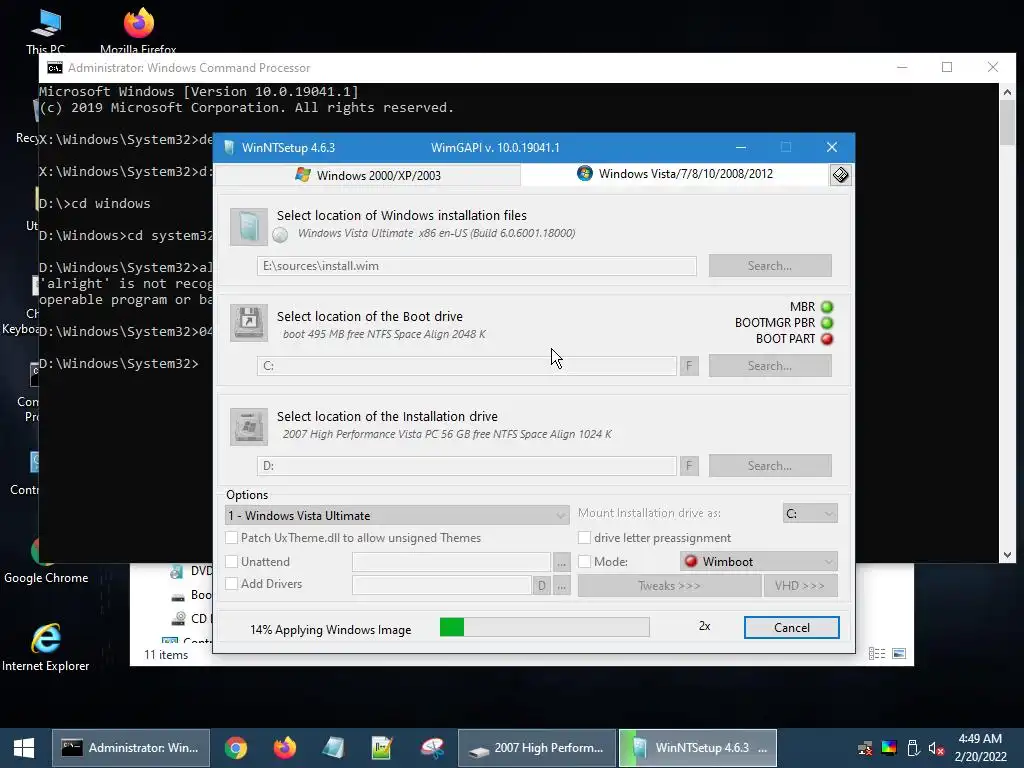
Task: Open the taskbar notepad-with-pencil app icon
Action: click(381, 748)
